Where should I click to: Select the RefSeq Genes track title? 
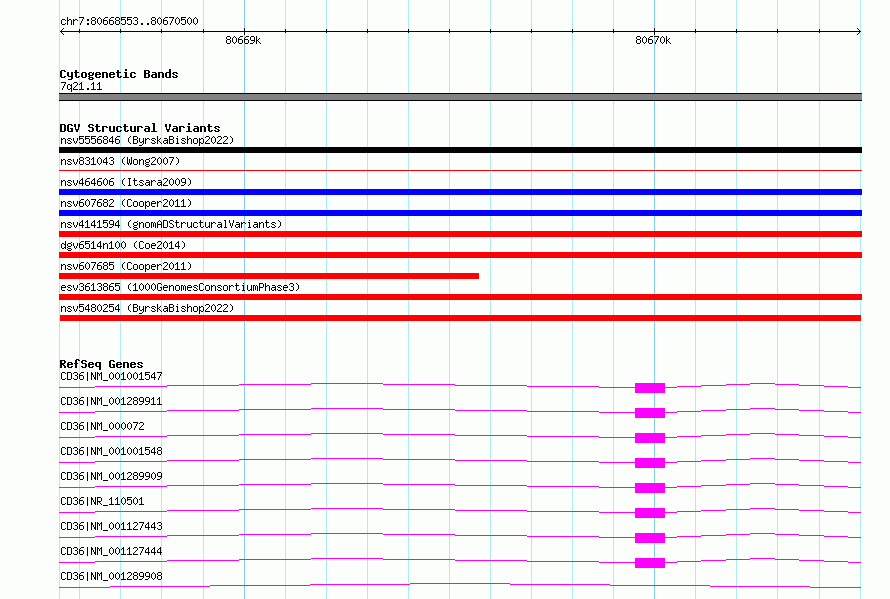click(x=101, y=364)
